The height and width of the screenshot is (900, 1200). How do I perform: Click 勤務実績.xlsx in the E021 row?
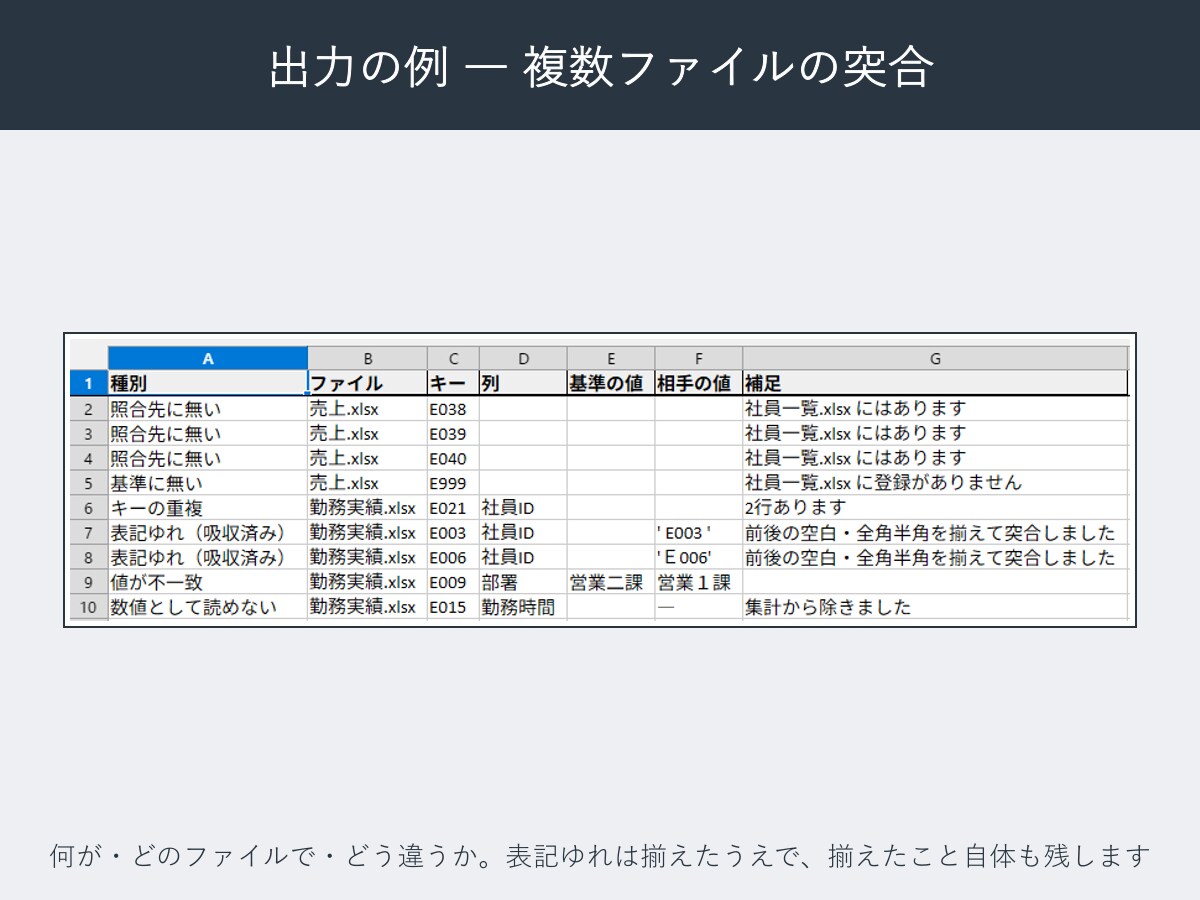(x=368, y=508)
